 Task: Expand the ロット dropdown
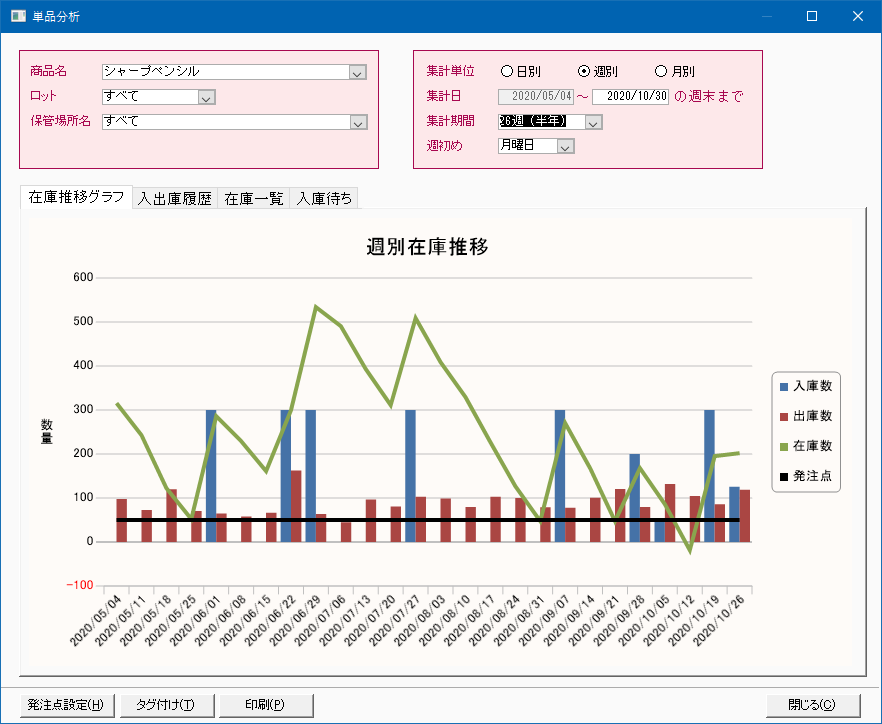pos(206,97)
